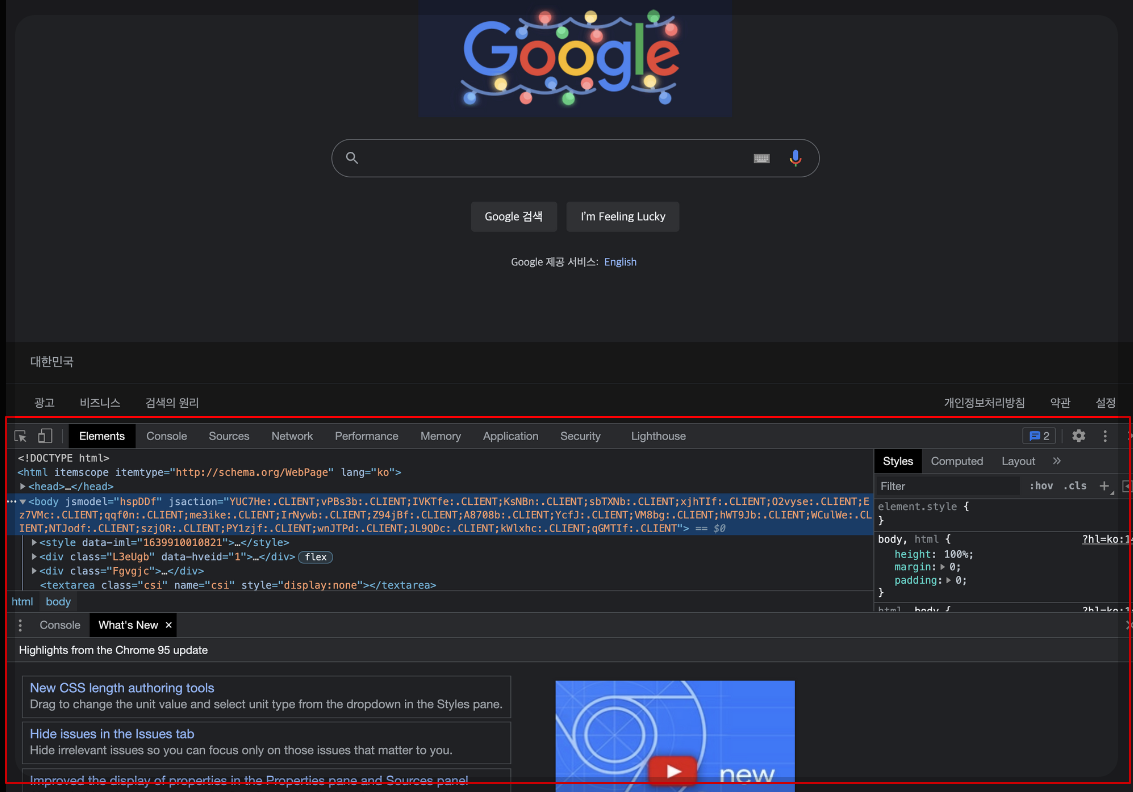Select the textarea class csi node

pos(238,585)
